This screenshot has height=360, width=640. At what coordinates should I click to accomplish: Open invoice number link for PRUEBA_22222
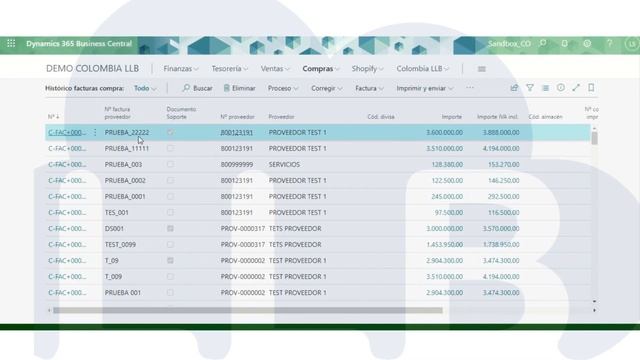67,132
